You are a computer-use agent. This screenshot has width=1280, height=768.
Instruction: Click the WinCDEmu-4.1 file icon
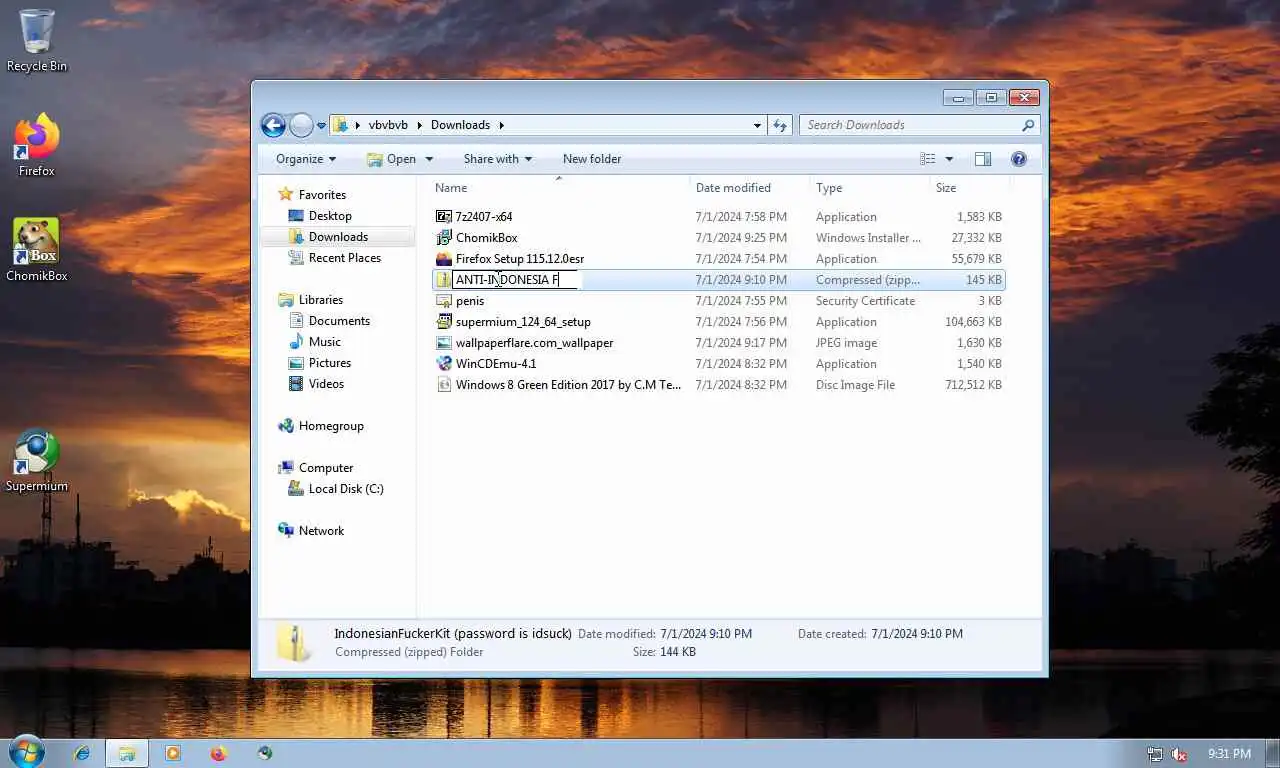click(x=444, y=364)
